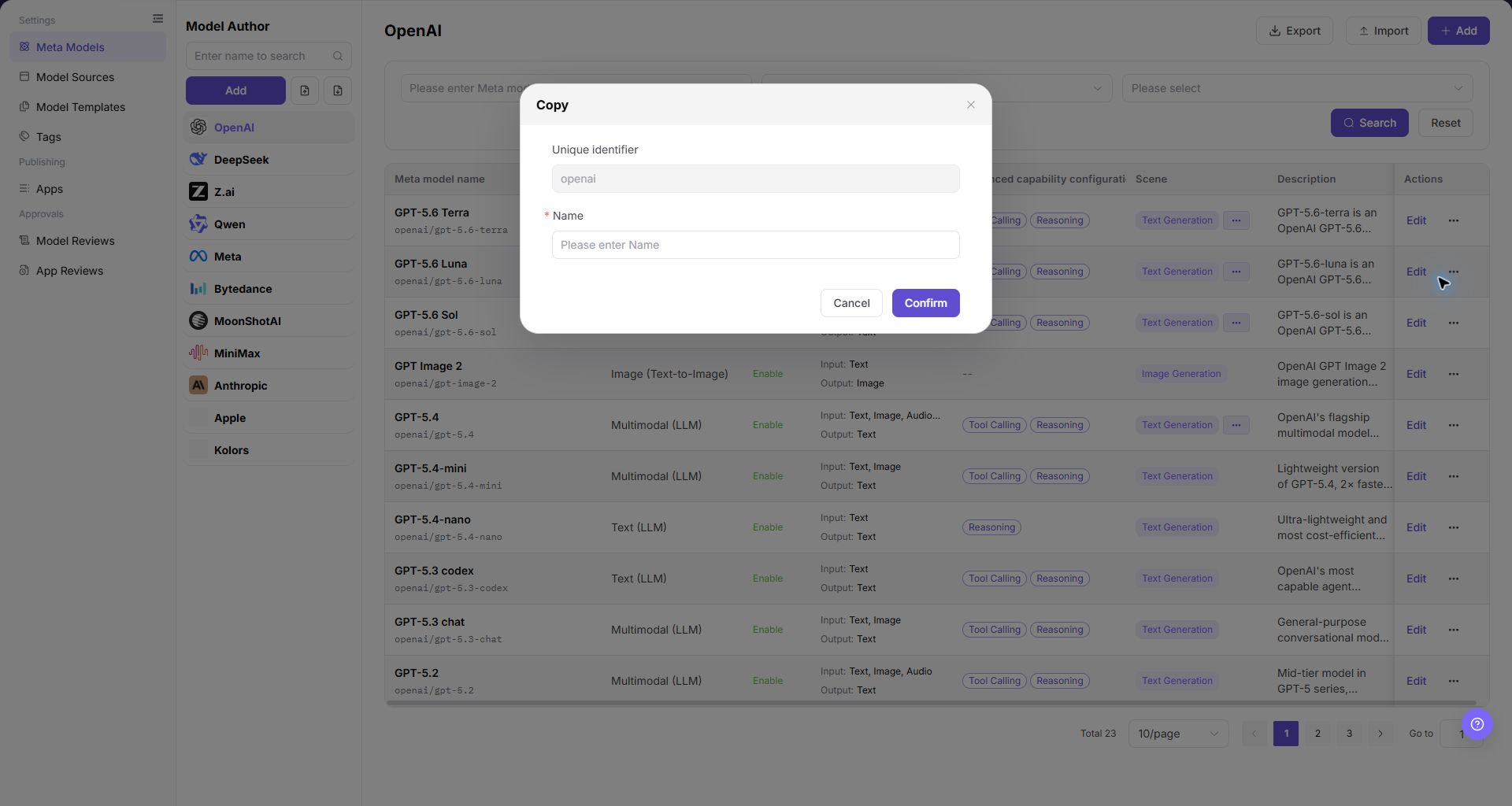Select MoonShotAI author
This screenshot has width=1512, height=806.
point(269,321)
